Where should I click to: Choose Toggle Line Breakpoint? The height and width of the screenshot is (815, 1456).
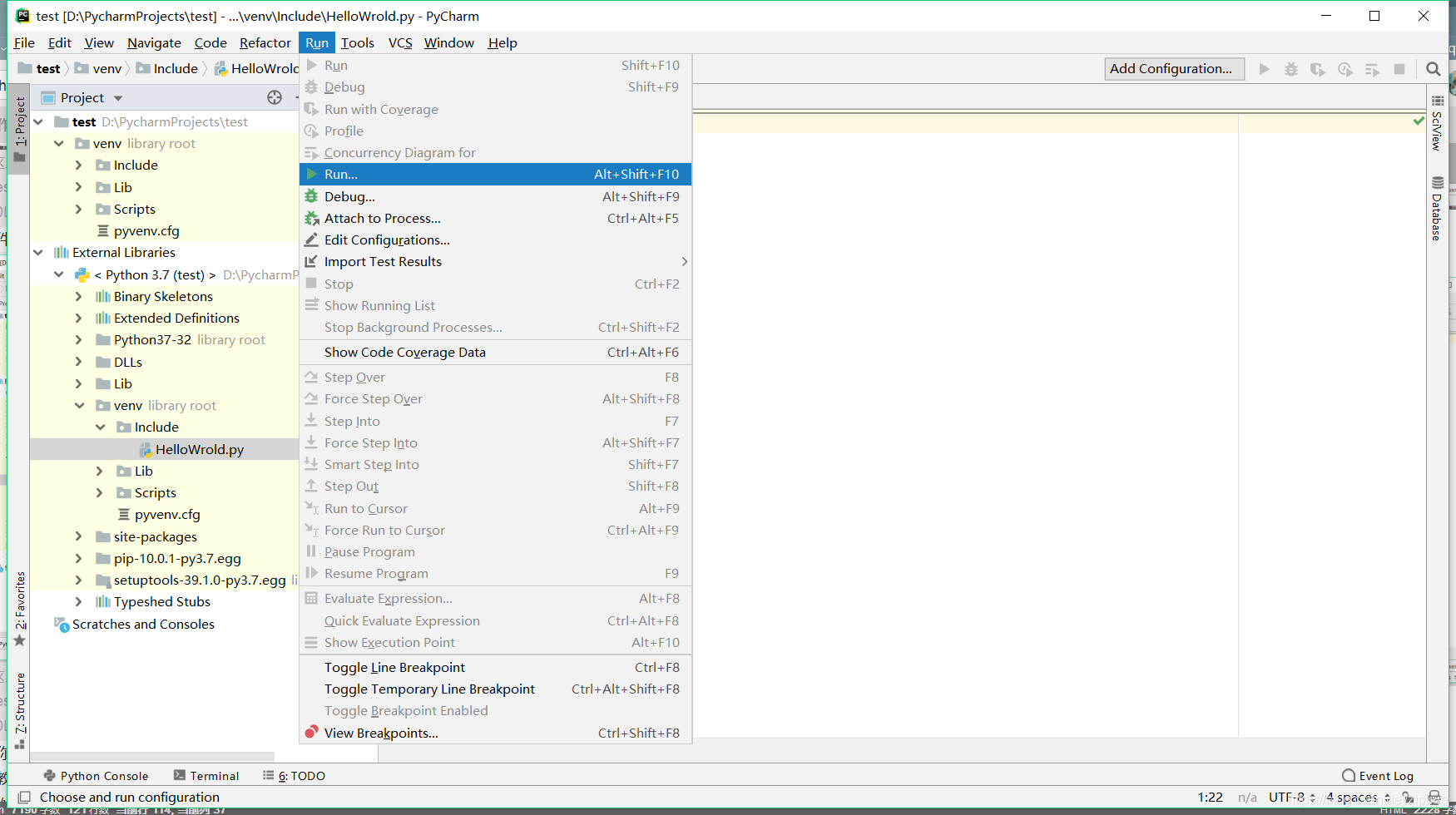pos(495,667)
